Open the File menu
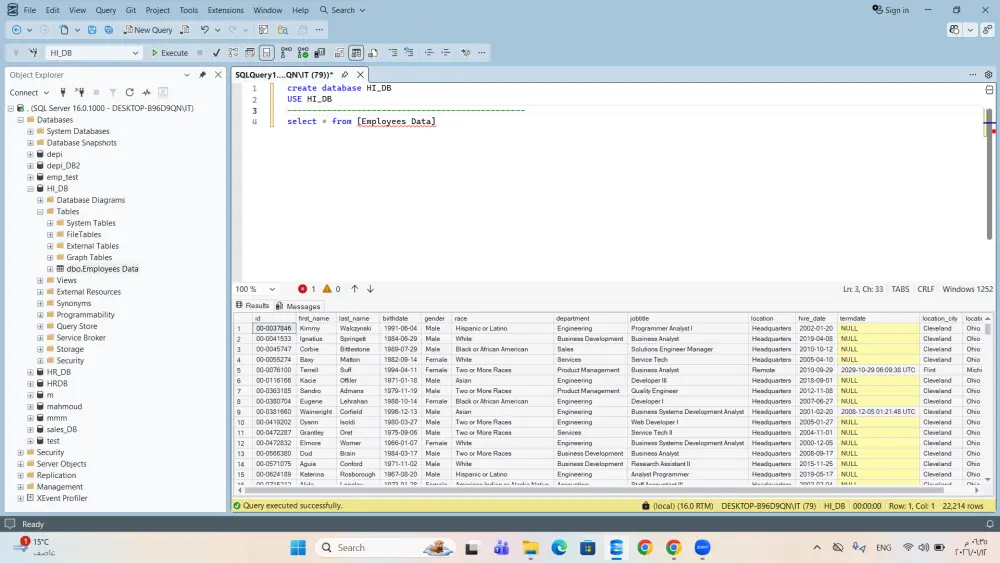Image resolution: width=1000 pixels, height=563 pixels. click(29, 10)
